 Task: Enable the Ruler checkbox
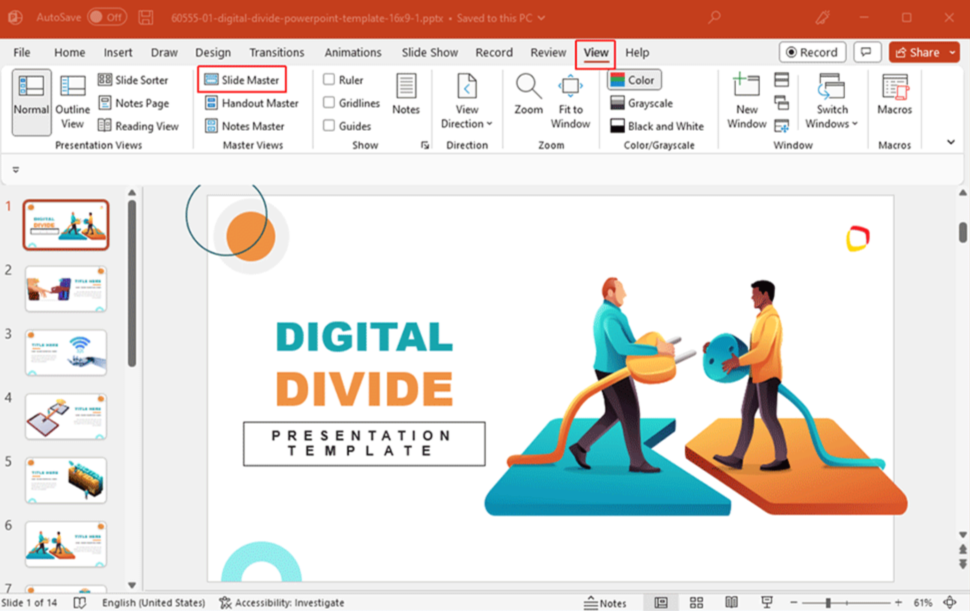(x=329, y=80)
